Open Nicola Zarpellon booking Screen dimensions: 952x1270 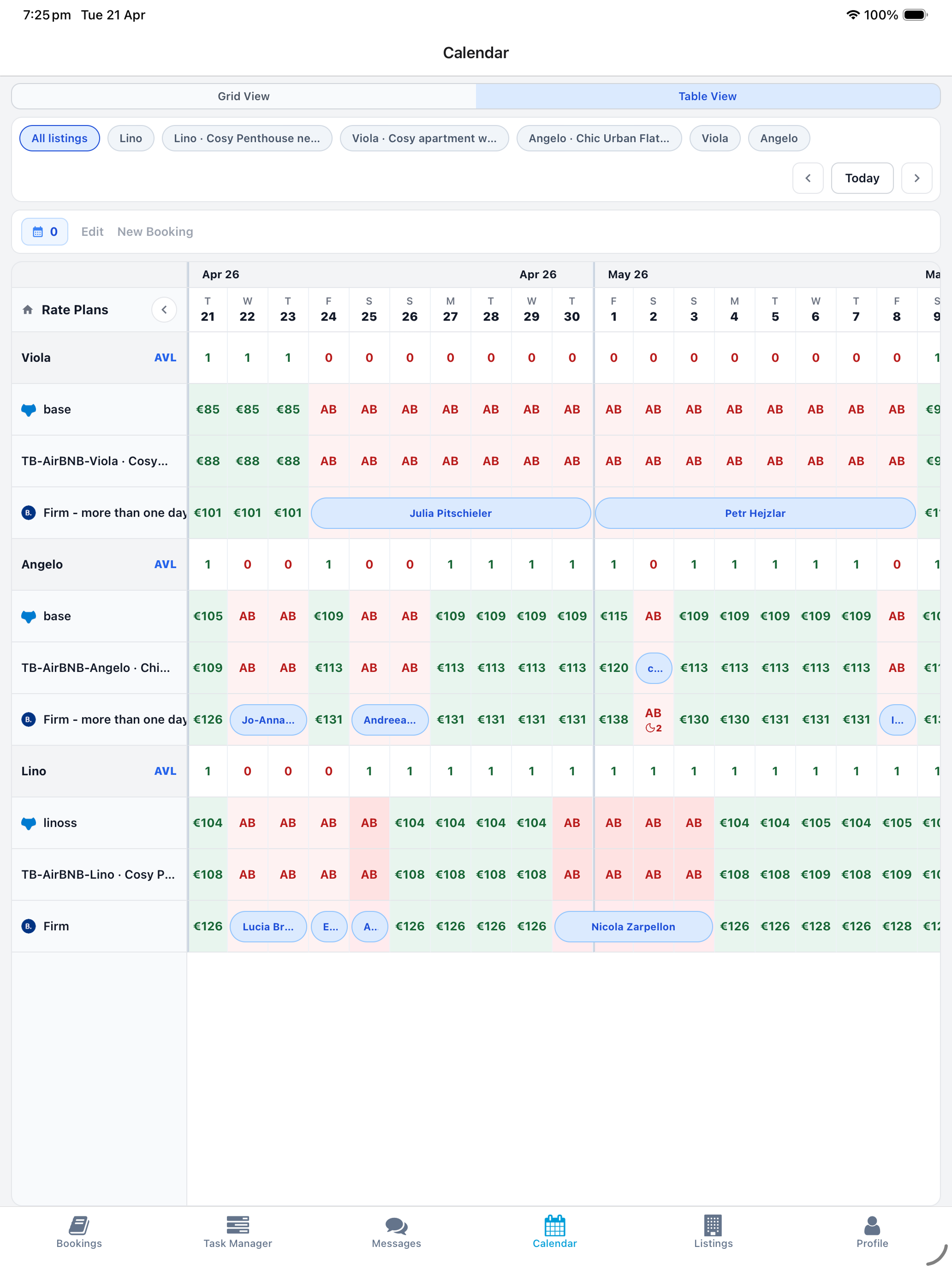coord(634,927)
